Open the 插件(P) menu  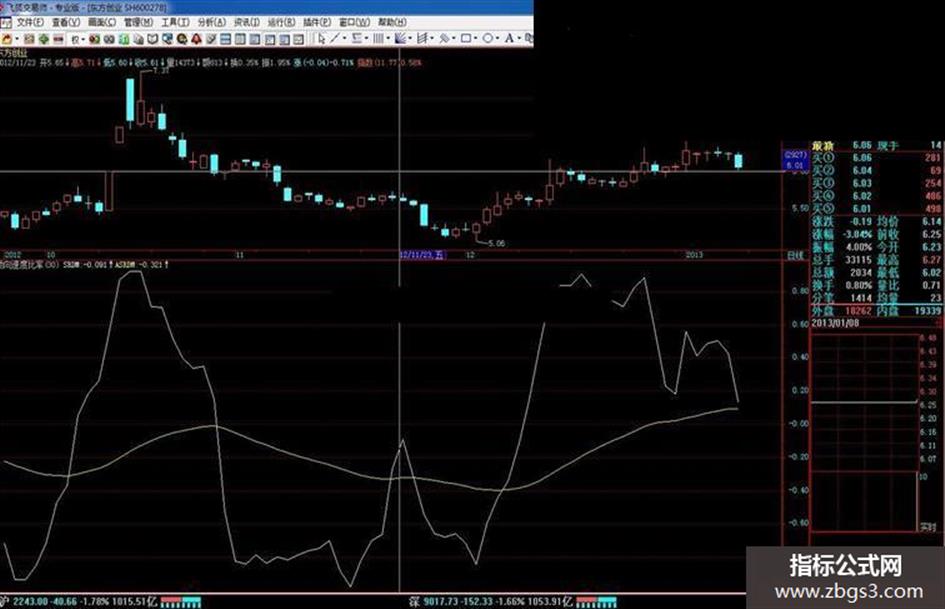click(x=316, y=22)
